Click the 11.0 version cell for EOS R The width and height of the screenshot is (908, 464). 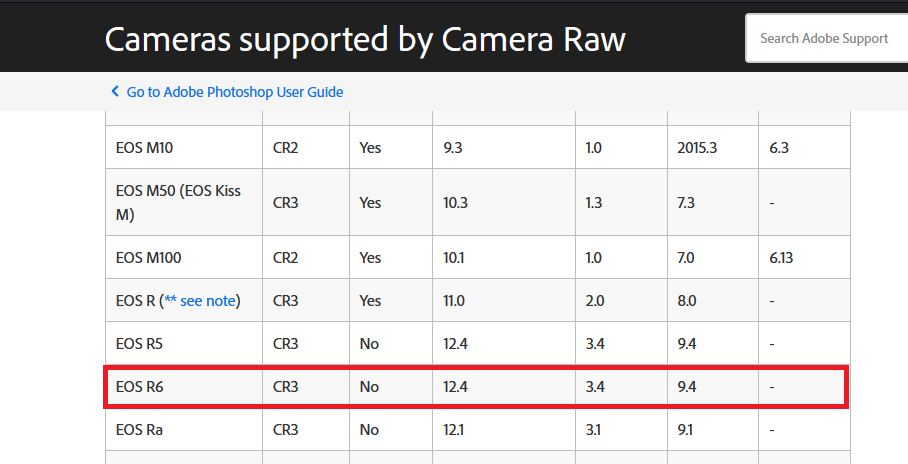coord(454,301)
